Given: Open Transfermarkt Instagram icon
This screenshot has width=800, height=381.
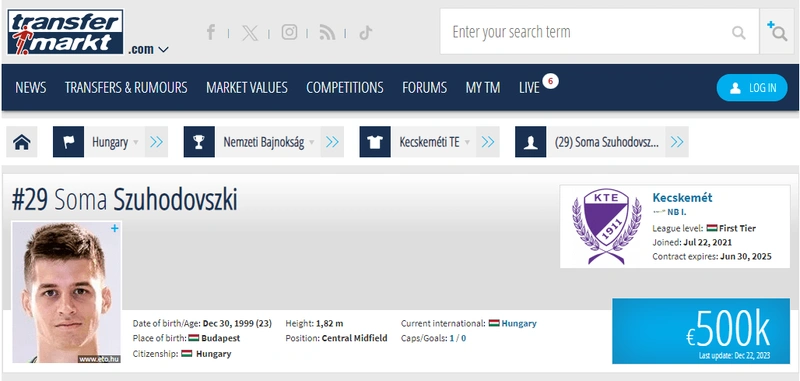Looking at the screenshot, I should point(289,33).
